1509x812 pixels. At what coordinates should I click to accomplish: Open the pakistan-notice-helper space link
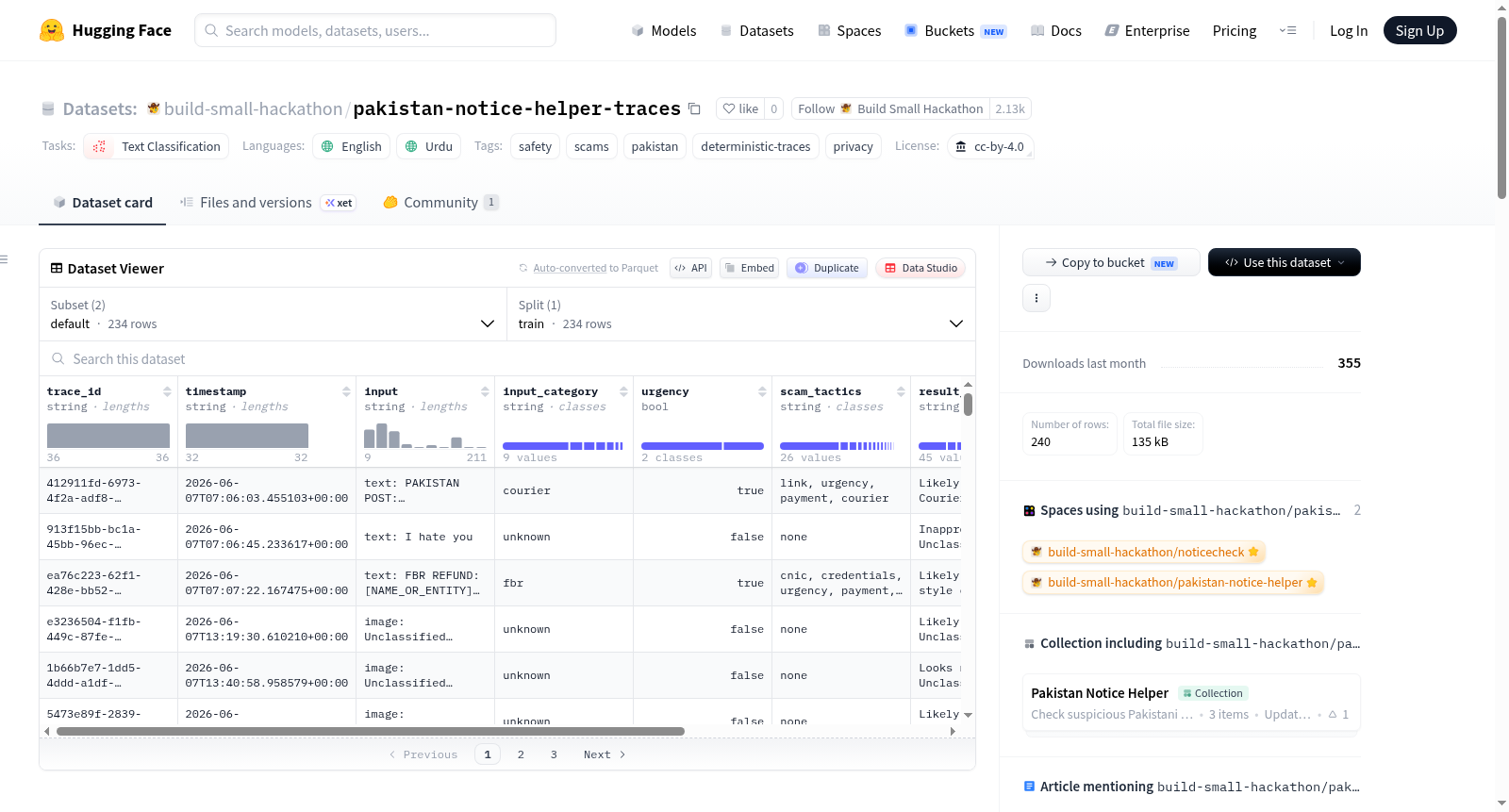(x=1172, y=582)
